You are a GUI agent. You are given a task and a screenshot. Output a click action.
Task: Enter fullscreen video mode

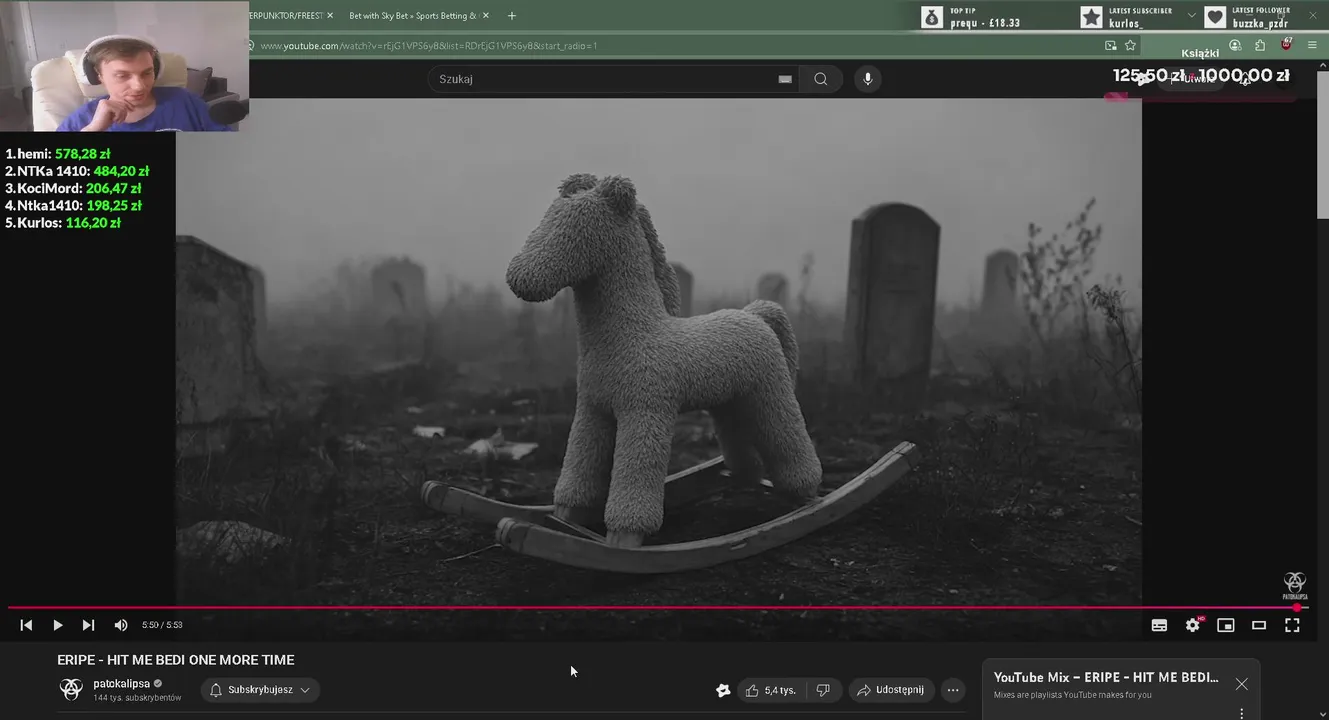pyautogui.click(x=1292, y=625)
